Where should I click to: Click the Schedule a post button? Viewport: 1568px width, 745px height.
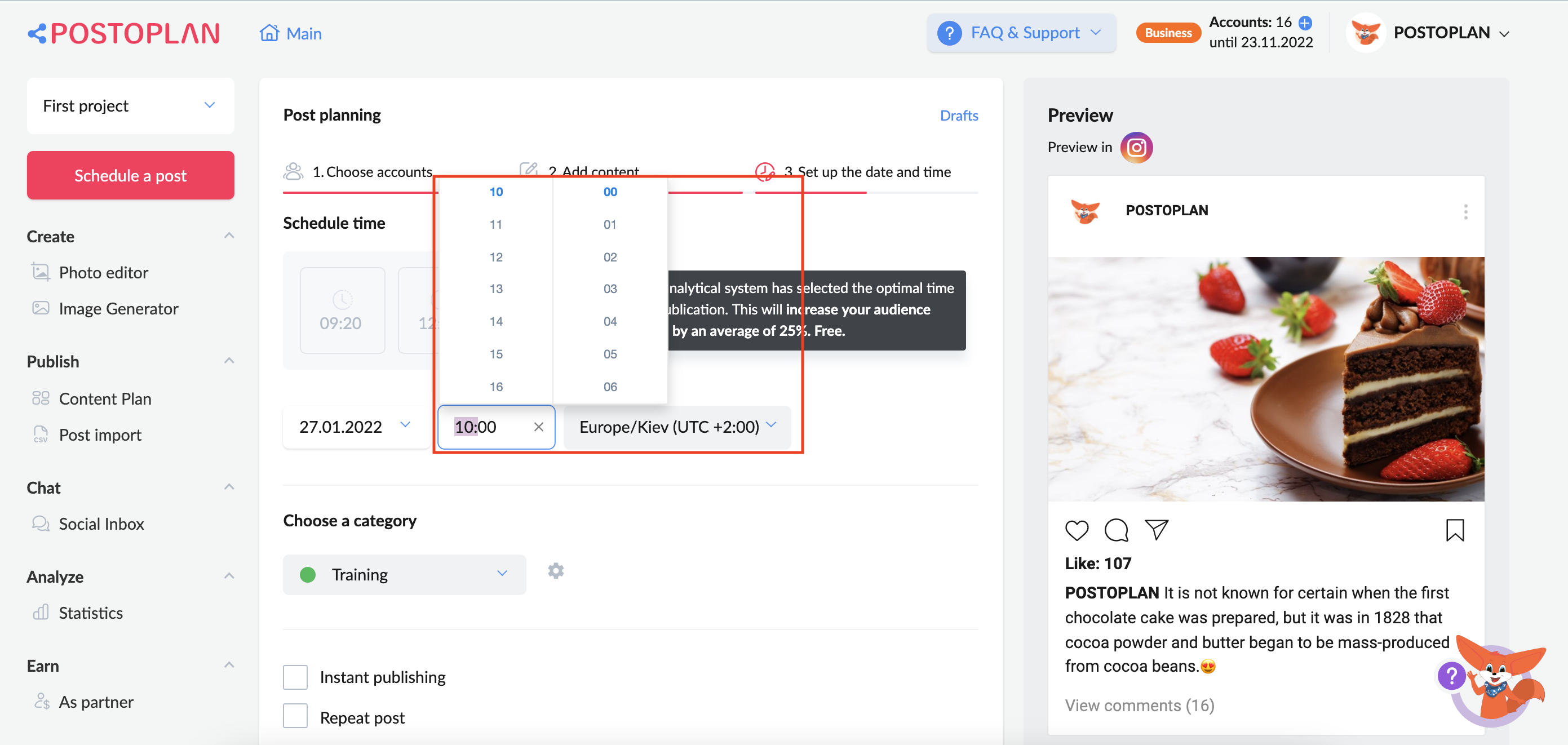[130, 175]
